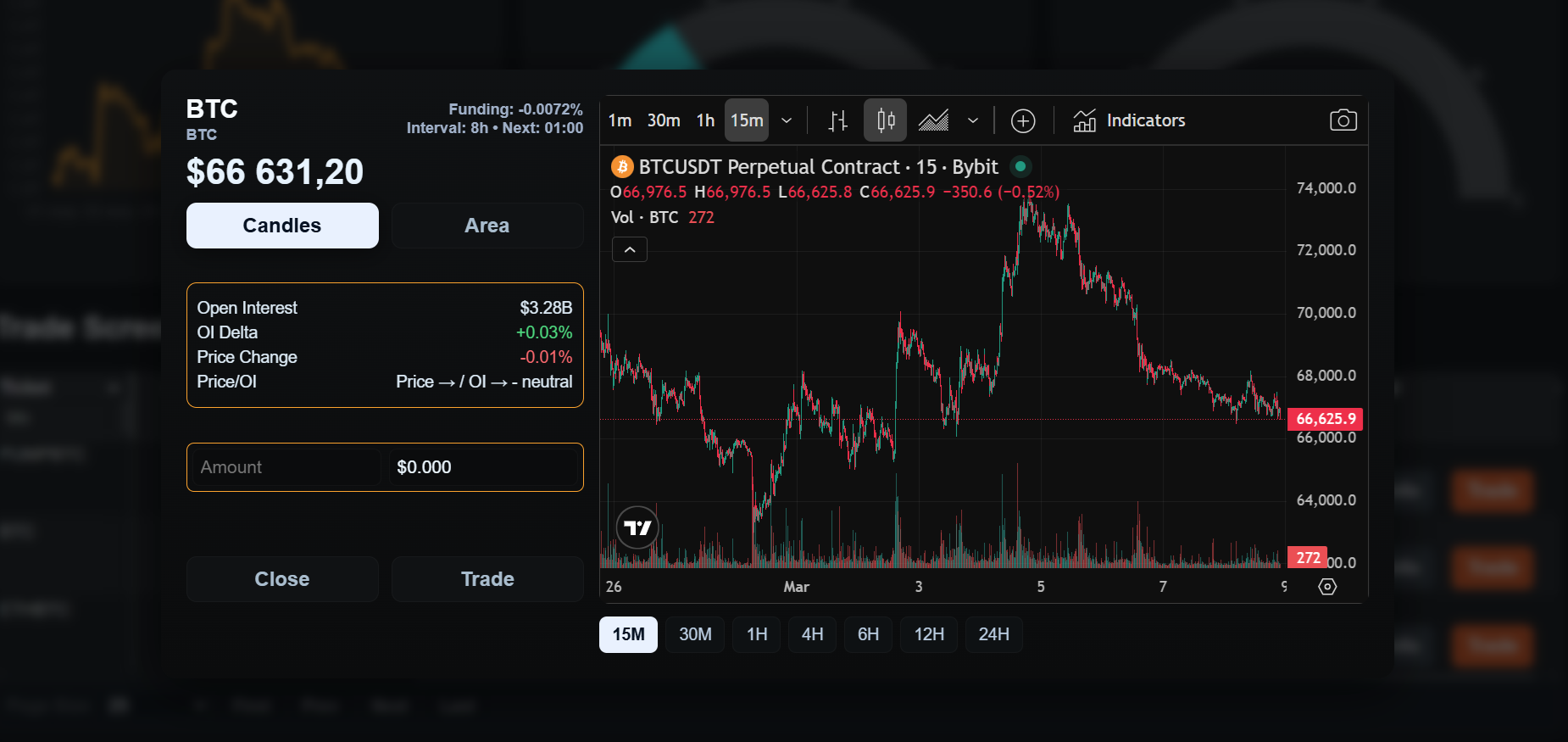Open the Indicators menu
This screenshot has height=742, width=1568.
(x=1130, y=120)
